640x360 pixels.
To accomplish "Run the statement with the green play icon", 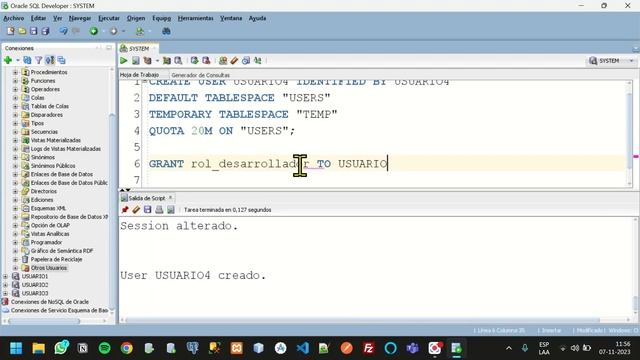I will pos(124,61).
